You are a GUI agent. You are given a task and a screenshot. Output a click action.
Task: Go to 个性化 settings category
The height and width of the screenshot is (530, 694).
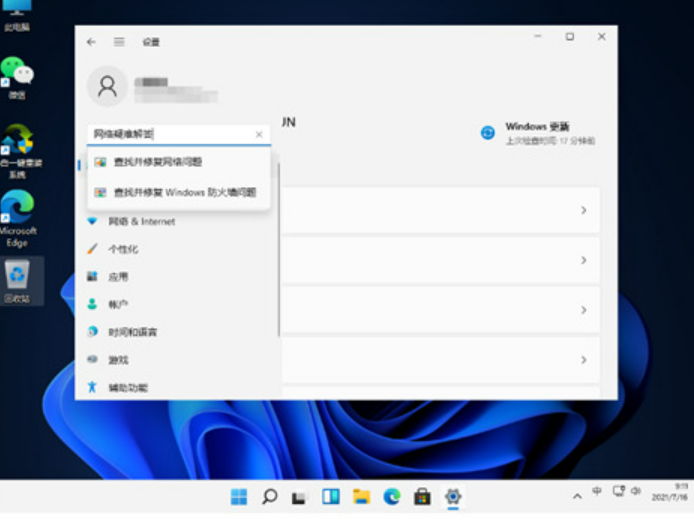(123, 249)
